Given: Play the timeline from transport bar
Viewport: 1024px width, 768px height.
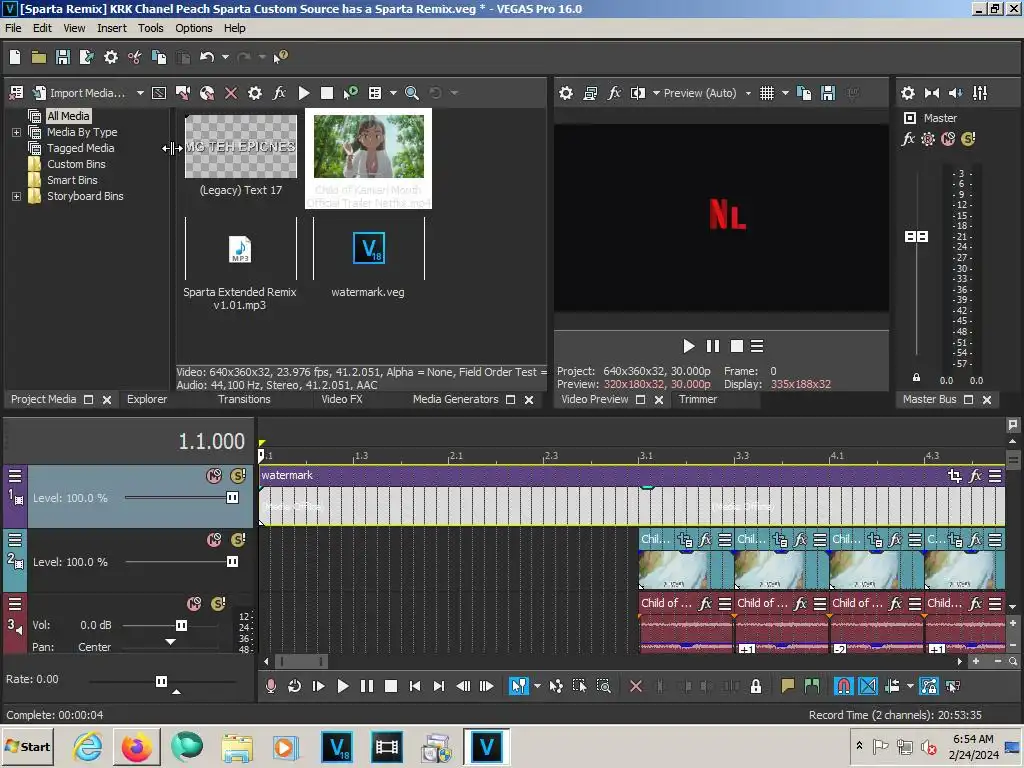Looking at the screenshot, I should coord(342,686).
